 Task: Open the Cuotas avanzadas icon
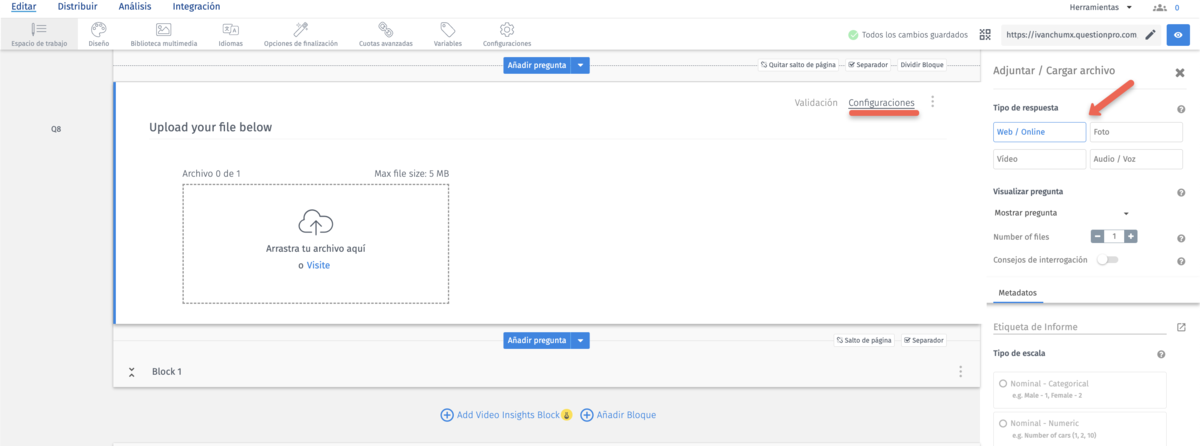tap(385, 29)
